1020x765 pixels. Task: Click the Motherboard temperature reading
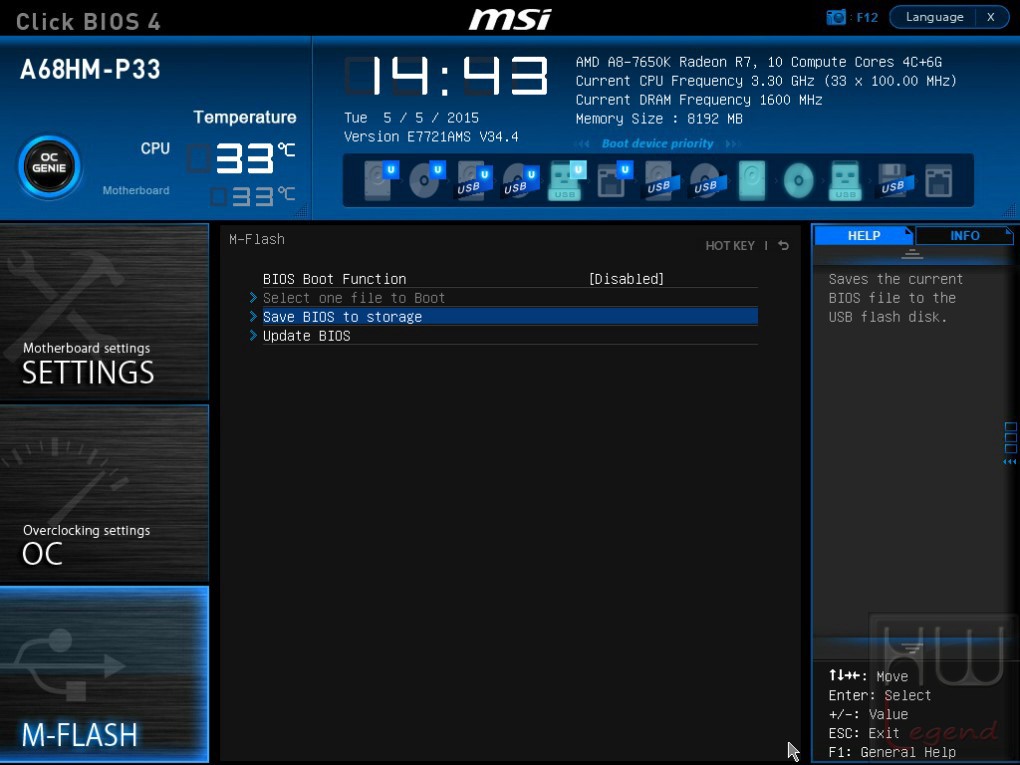(x=254, y=196)
